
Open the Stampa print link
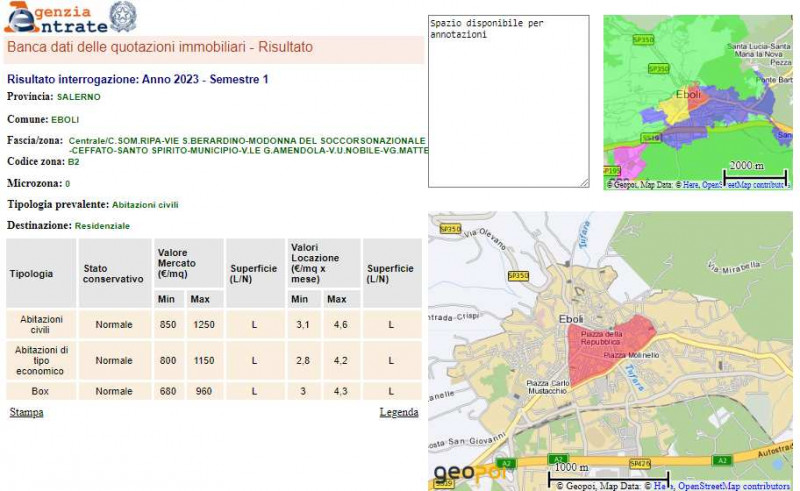[x=27, y=412]
